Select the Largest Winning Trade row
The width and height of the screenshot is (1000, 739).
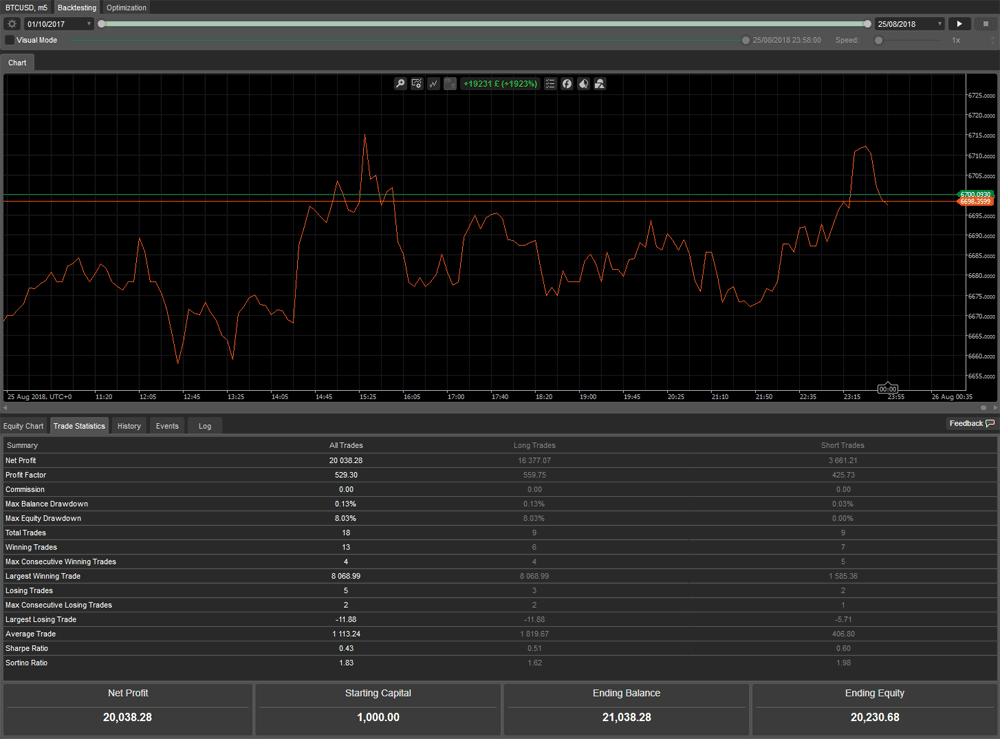click(x=500, y=576)
